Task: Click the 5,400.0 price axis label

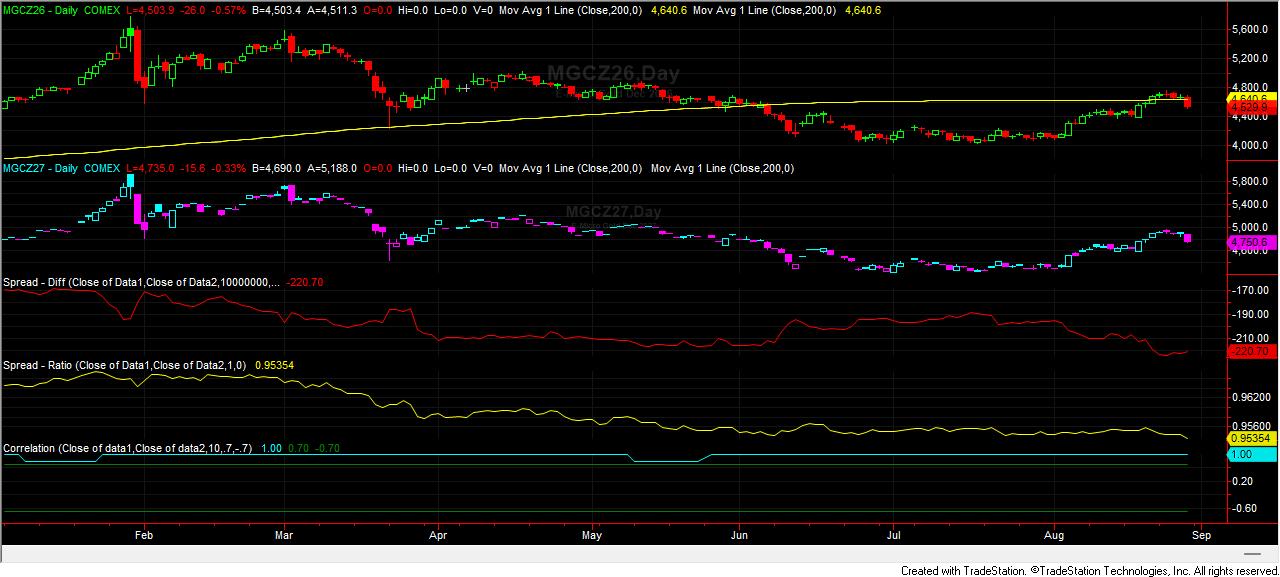Action: click(1251, 205)
